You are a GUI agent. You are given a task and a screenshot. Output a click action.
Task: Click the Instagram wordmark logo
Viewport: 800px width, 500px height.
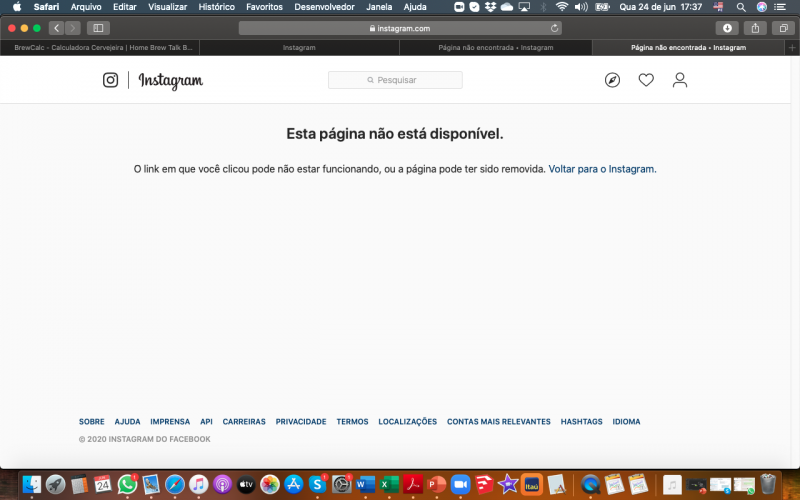pyautogui.click(x=170, y=81)
